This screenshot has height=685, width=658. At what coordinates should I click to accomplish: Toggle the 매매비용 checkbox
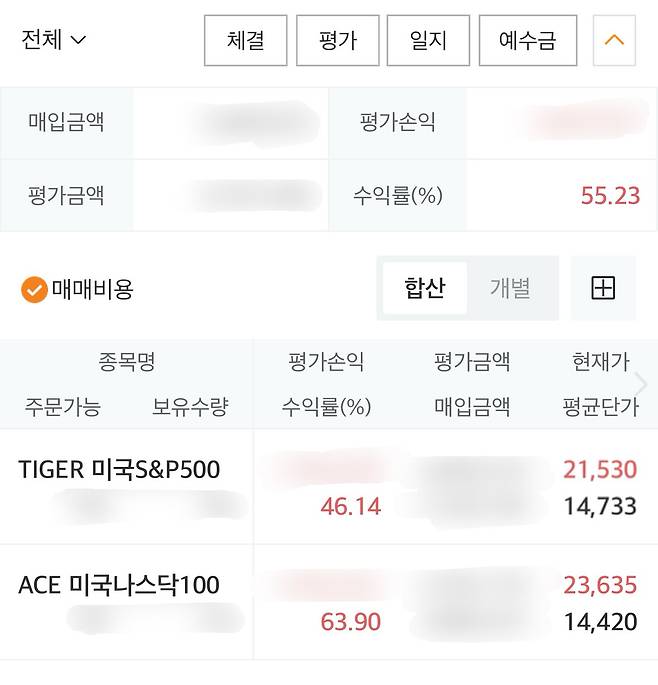pos(35,290)
